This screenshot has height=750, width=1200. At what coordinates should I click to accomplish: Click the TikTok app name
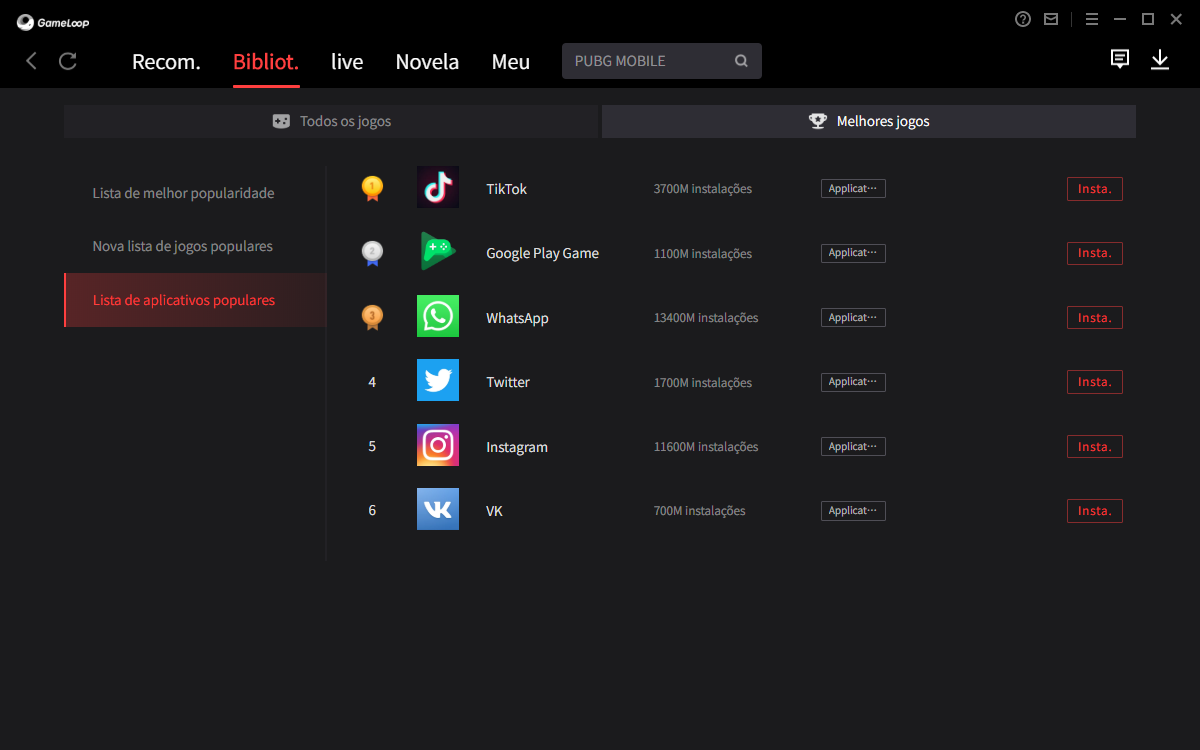(506, 189)
